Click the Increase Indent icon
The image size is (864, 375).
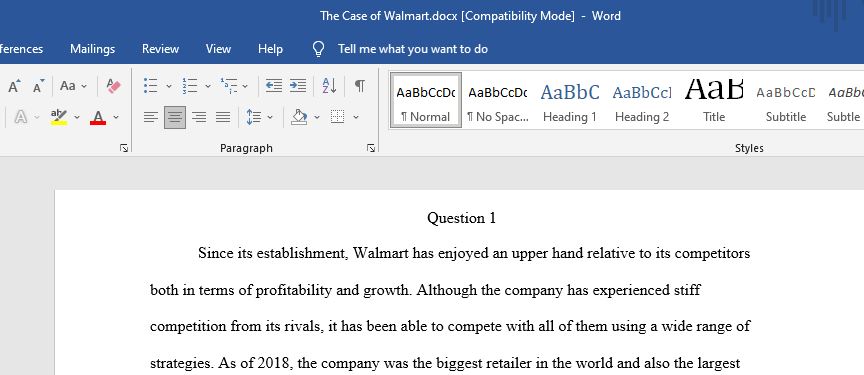click(x=298, y=86)
